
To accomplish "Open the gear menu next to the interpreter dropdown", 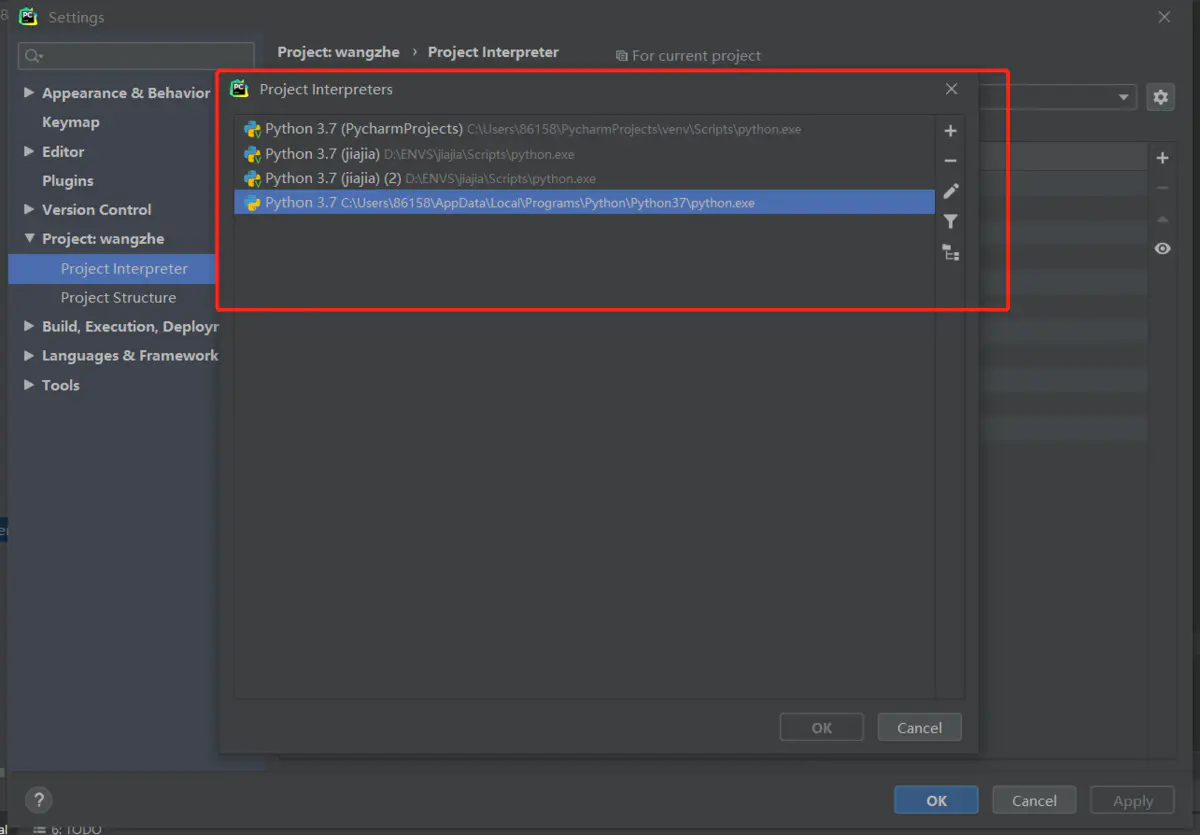I will (1160, 97).
